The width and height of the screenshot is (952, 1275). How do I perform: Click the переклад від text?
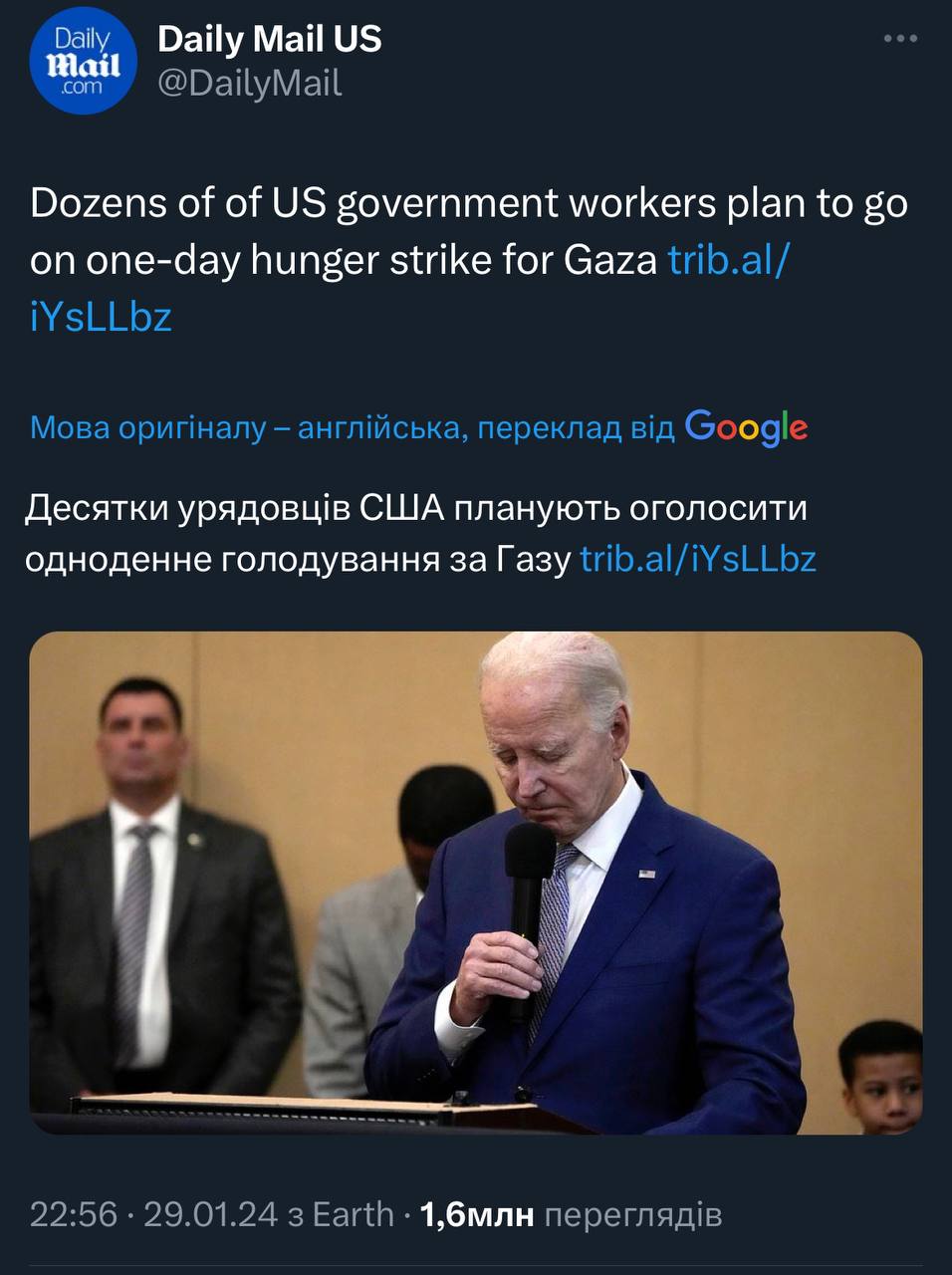pos(577,427)
